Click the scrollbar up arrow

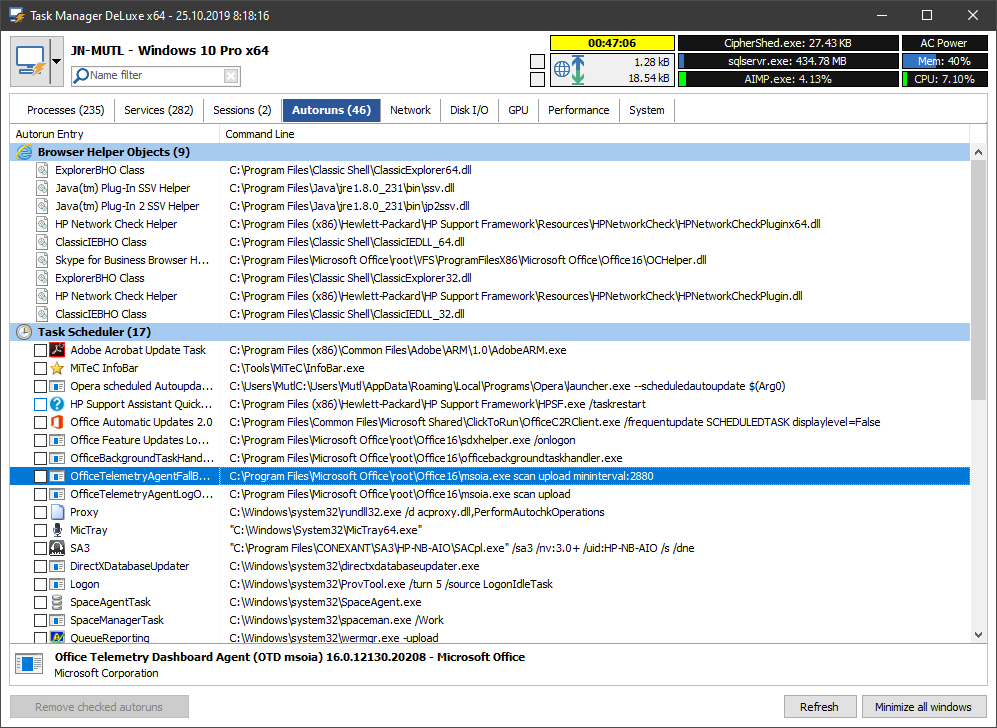pos(978,152)
